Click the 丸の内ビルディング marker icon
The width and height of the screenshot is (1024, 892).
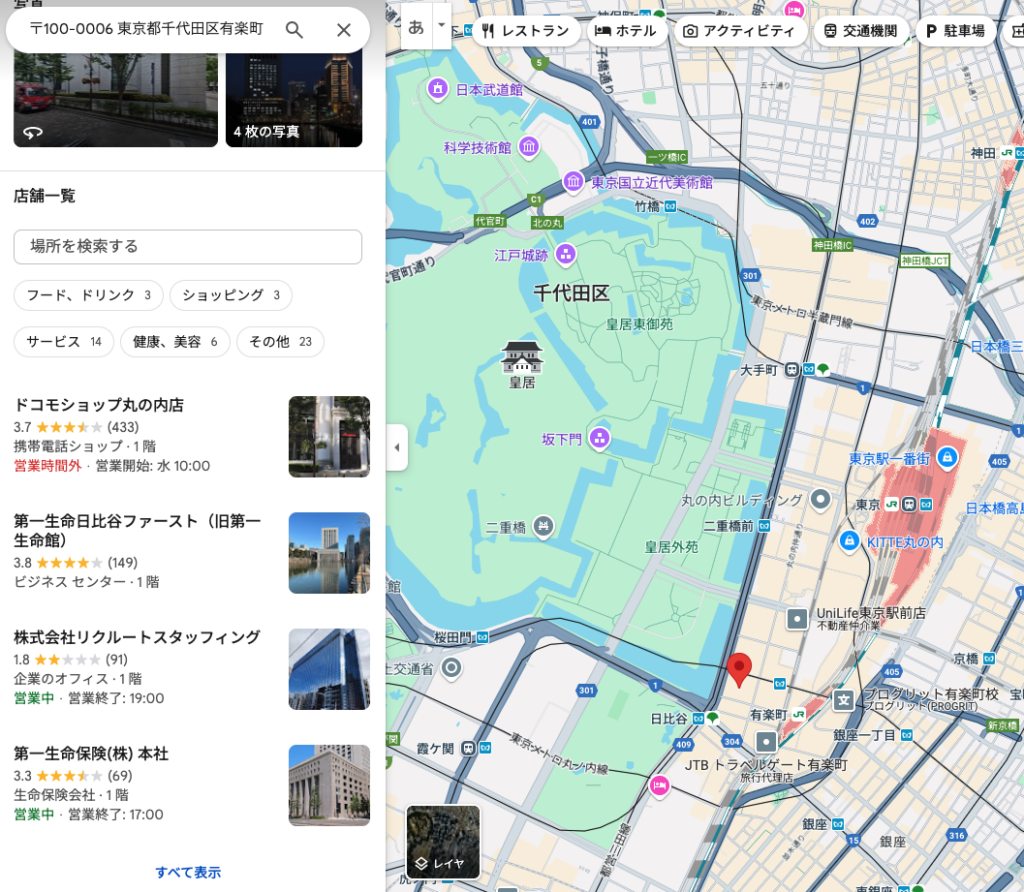(x=821, y=500)
